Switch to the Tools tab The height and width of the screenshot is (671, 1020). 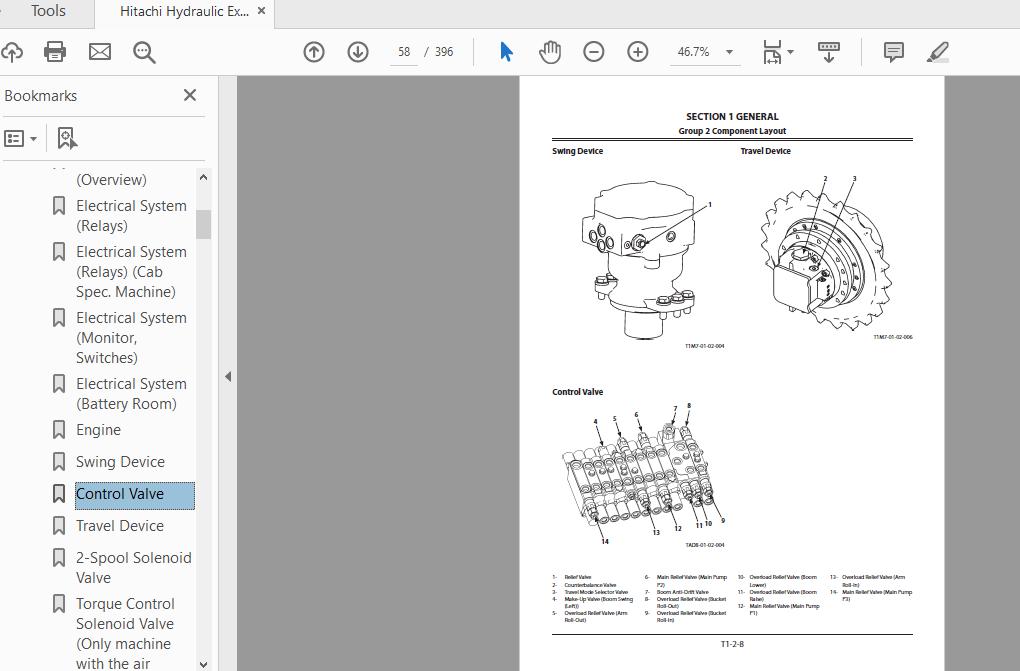point(48,12)
